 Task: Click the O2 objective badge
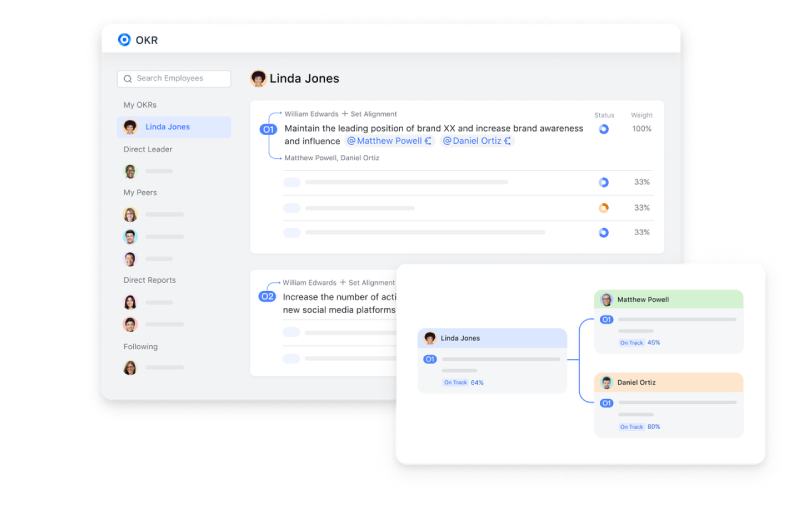click(267, 297)
